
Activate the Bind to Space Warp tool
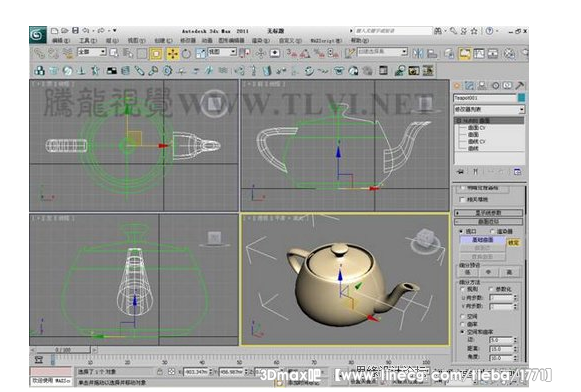click(x=68, y=53)
